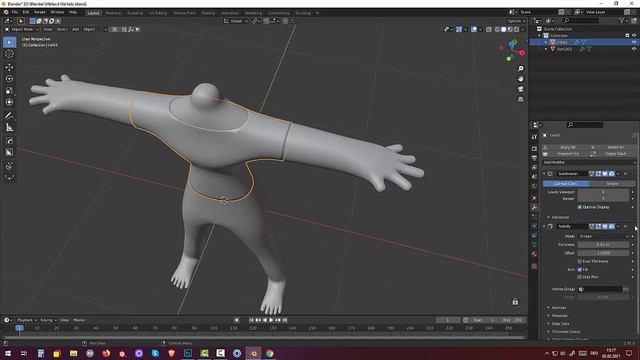
Task: Open the Add menu in viewport header
Action: click(76, 29)
